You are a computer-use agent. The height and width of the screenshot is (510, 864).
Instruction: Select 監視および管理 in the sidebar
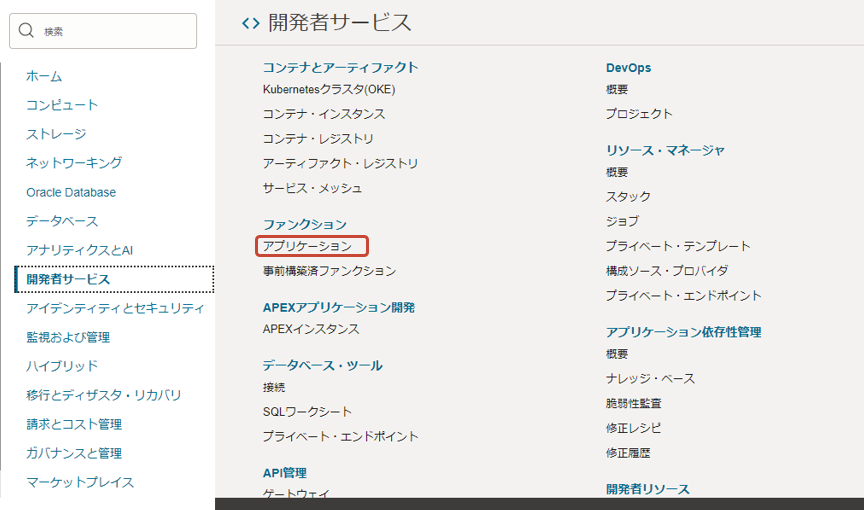[68, 337]
